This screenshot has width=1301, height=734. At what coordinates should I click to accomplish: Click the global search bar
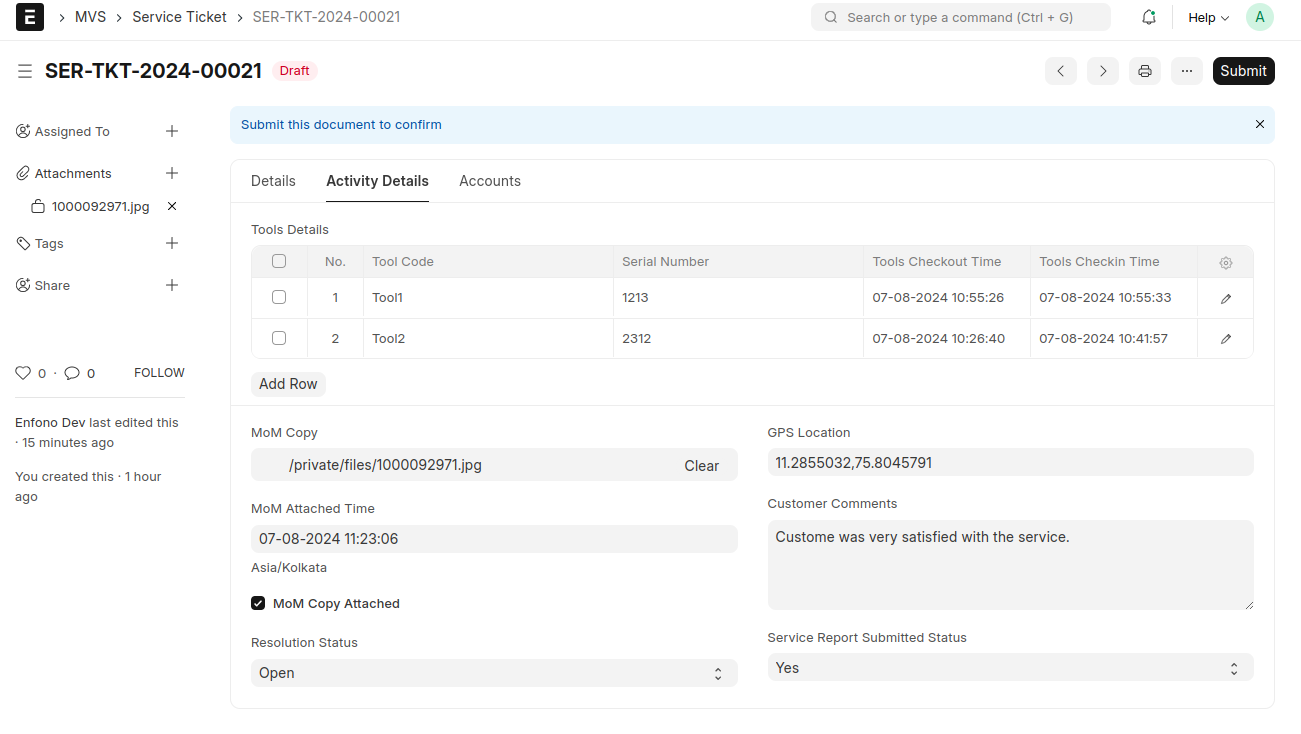click(959, 17)
